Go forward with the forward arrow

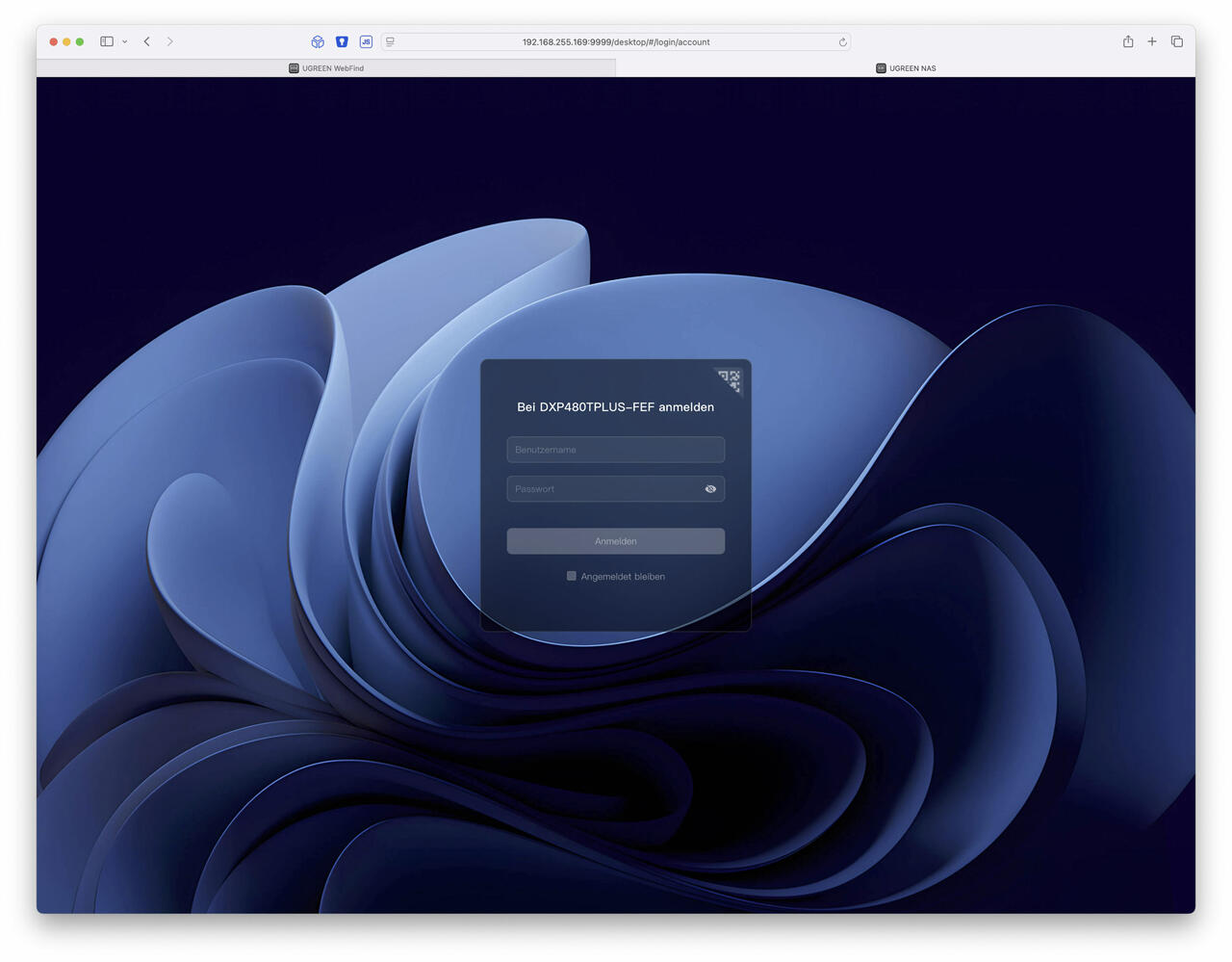pyautogui.click(x=170, y=41)
